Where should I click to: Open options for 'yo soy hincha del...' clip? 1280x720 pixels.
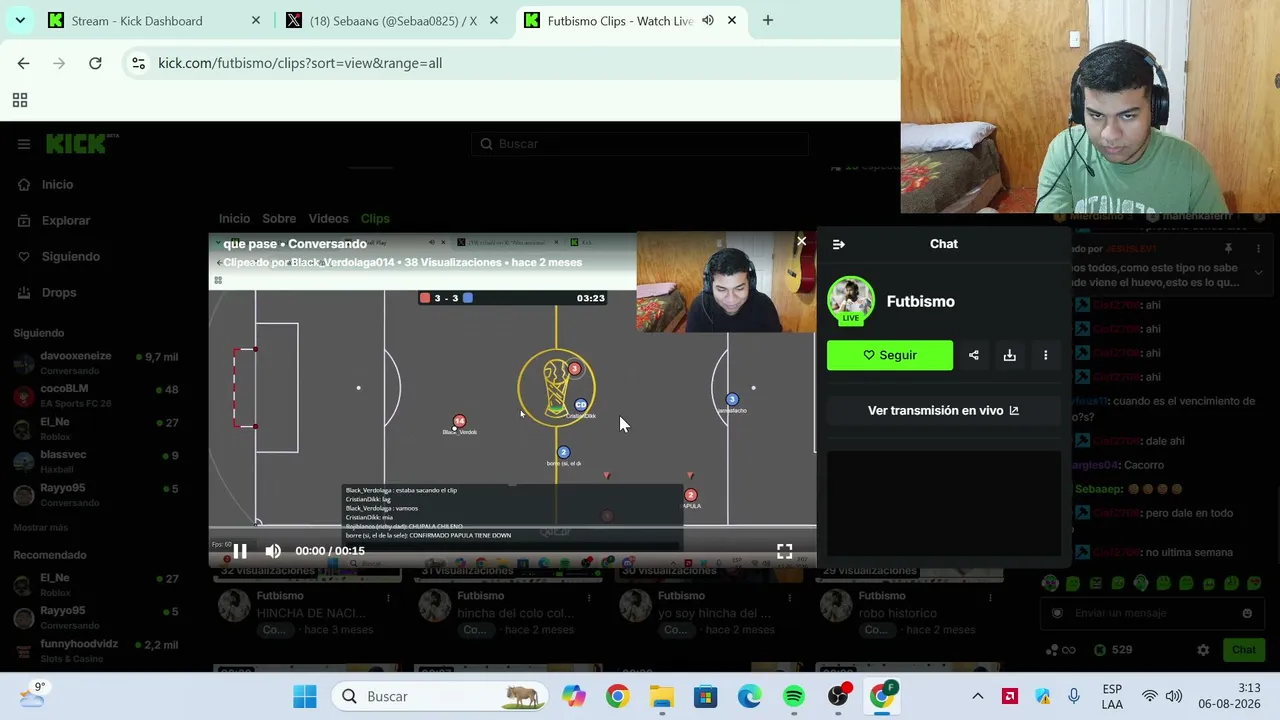click(788, 597)
